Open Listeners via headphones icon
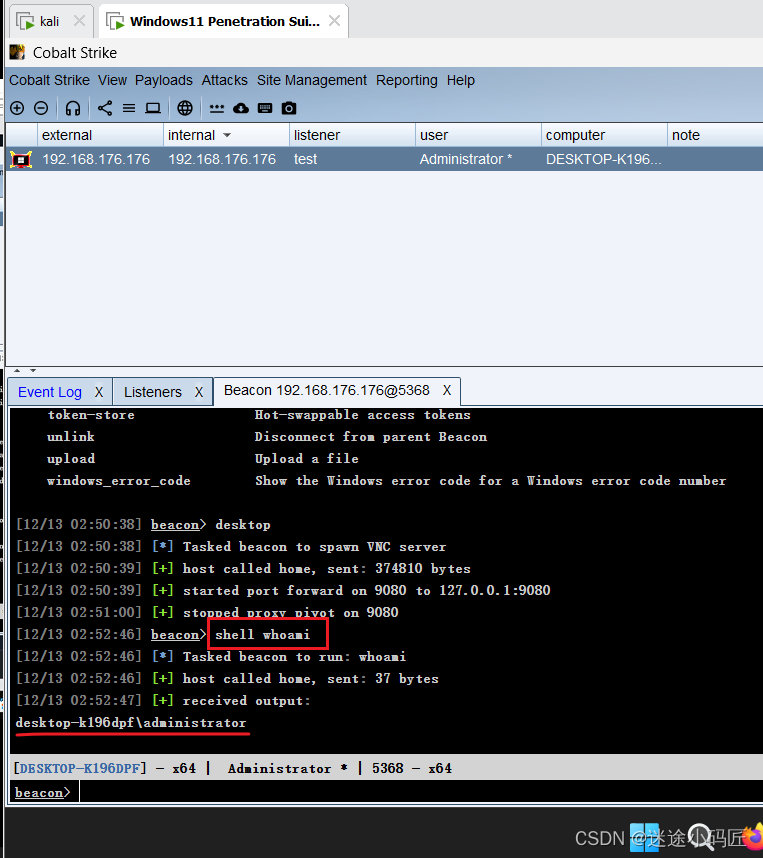The image size is (763, 858). pos(73,108)
